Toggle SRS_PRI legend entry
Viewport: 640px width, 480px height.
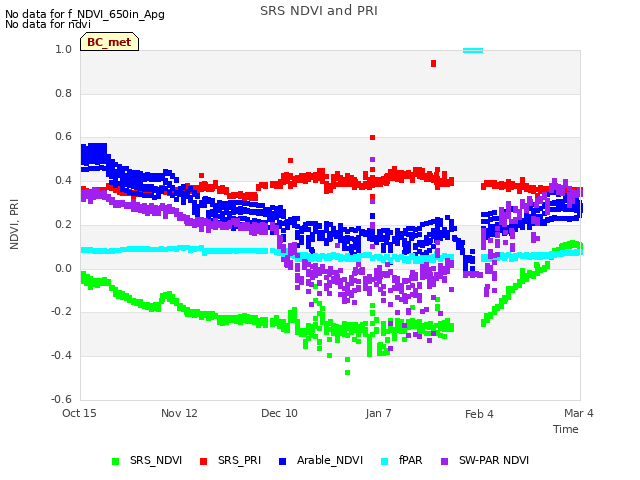click(x=230, y=460)
